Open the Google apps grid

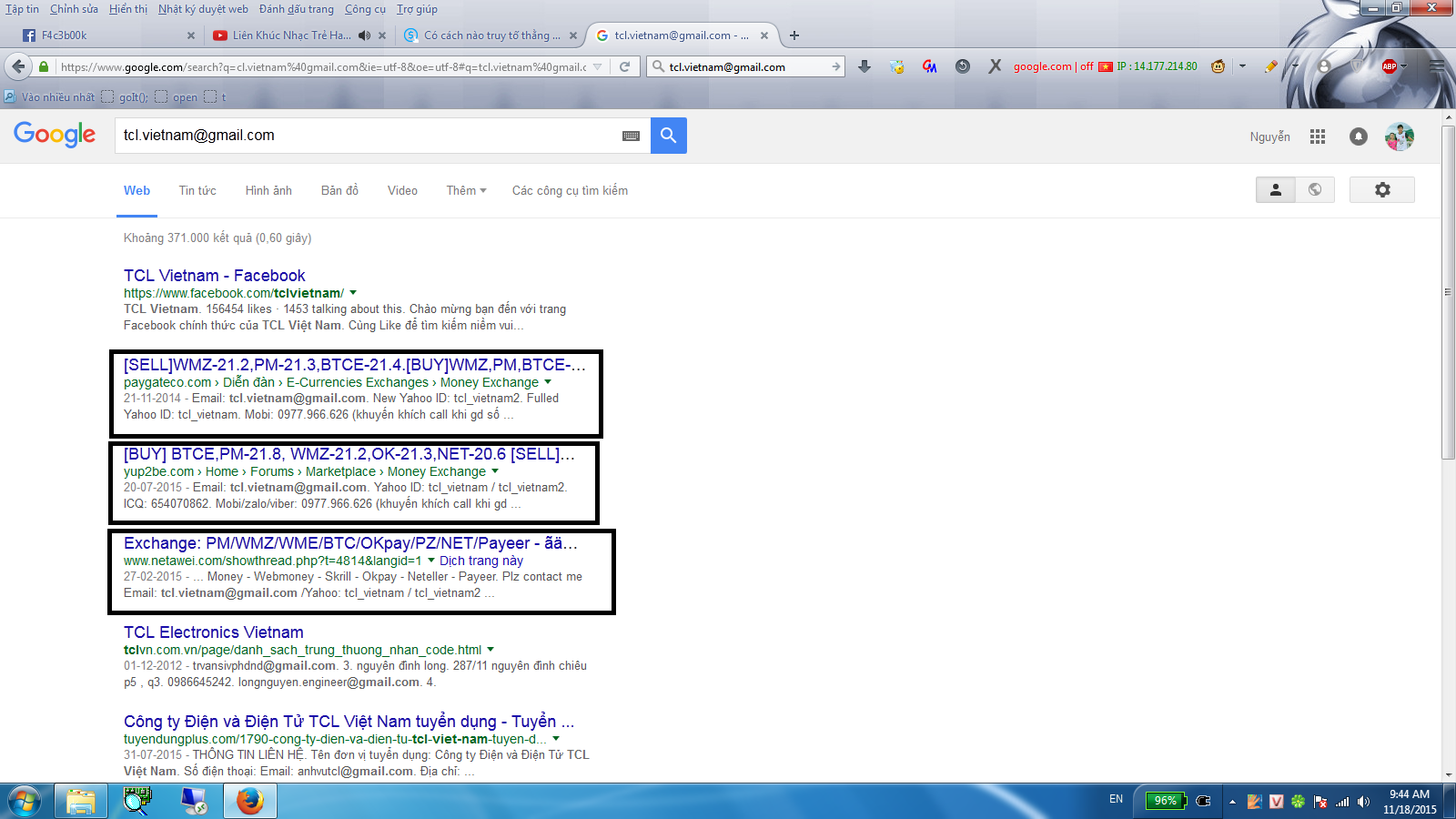pyautogui.click(x=1318, y=136)
